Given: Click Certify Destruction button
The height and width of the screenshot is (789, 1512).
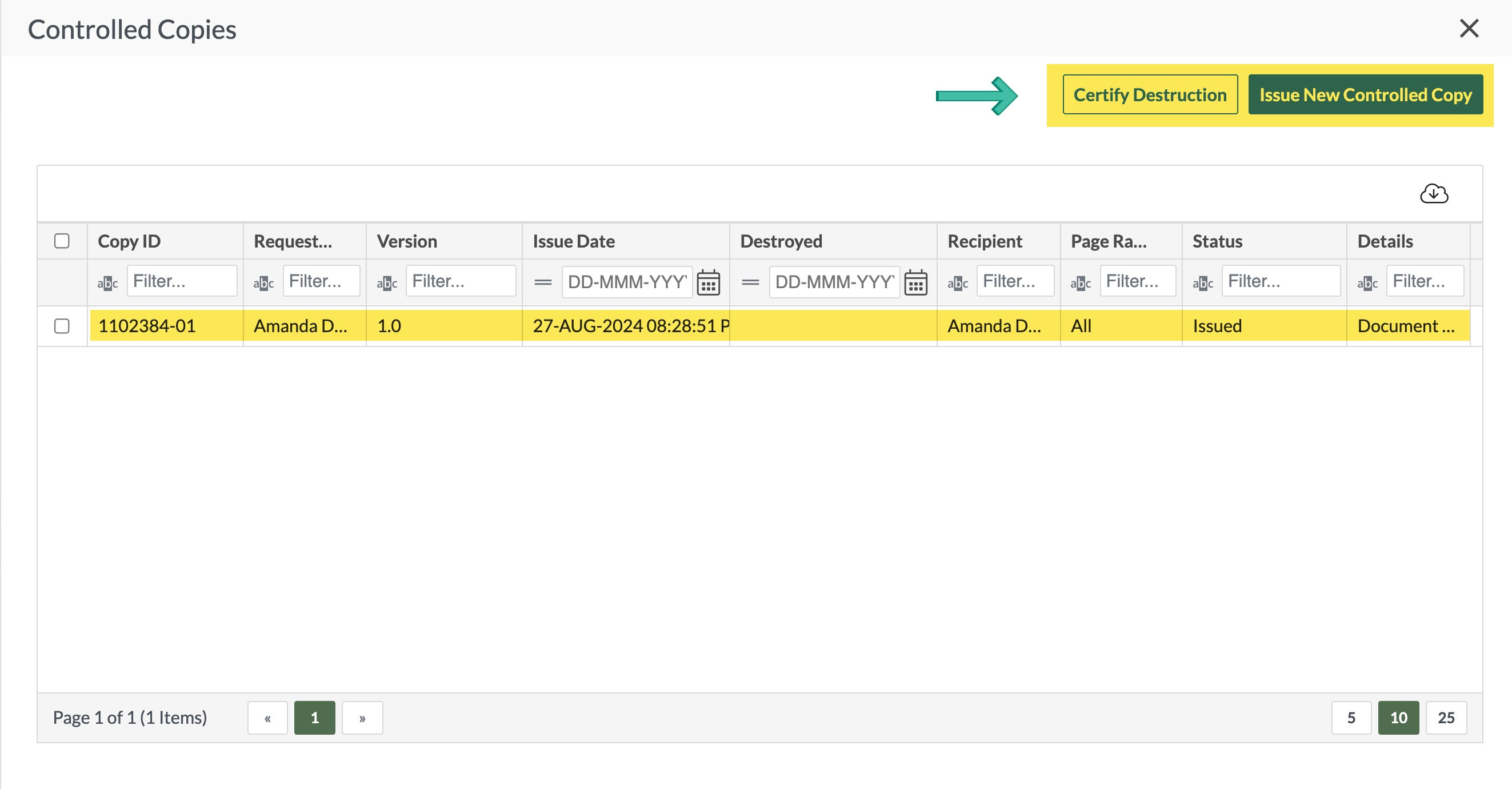Looking at the screenshot, I should click(x=1150, y=94).
